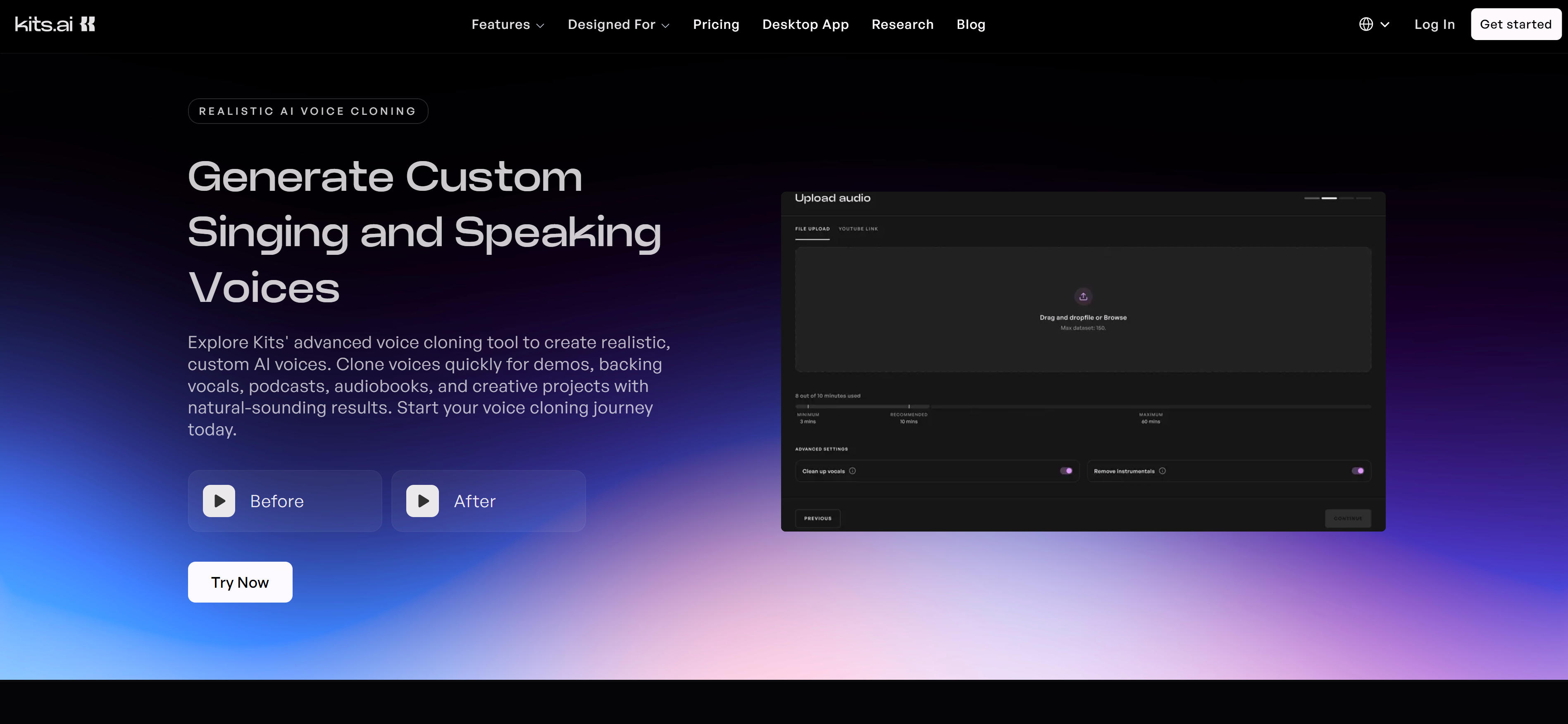Toggle the Clean up vocals switch

click(1066, 471)
